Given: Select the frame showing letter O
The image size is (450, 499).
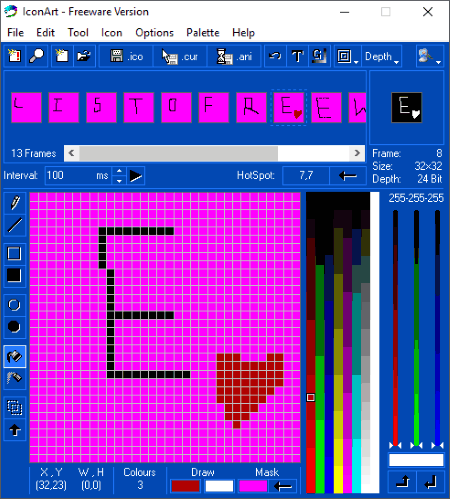Looking at the screenshot, I should tap(176, 107).
